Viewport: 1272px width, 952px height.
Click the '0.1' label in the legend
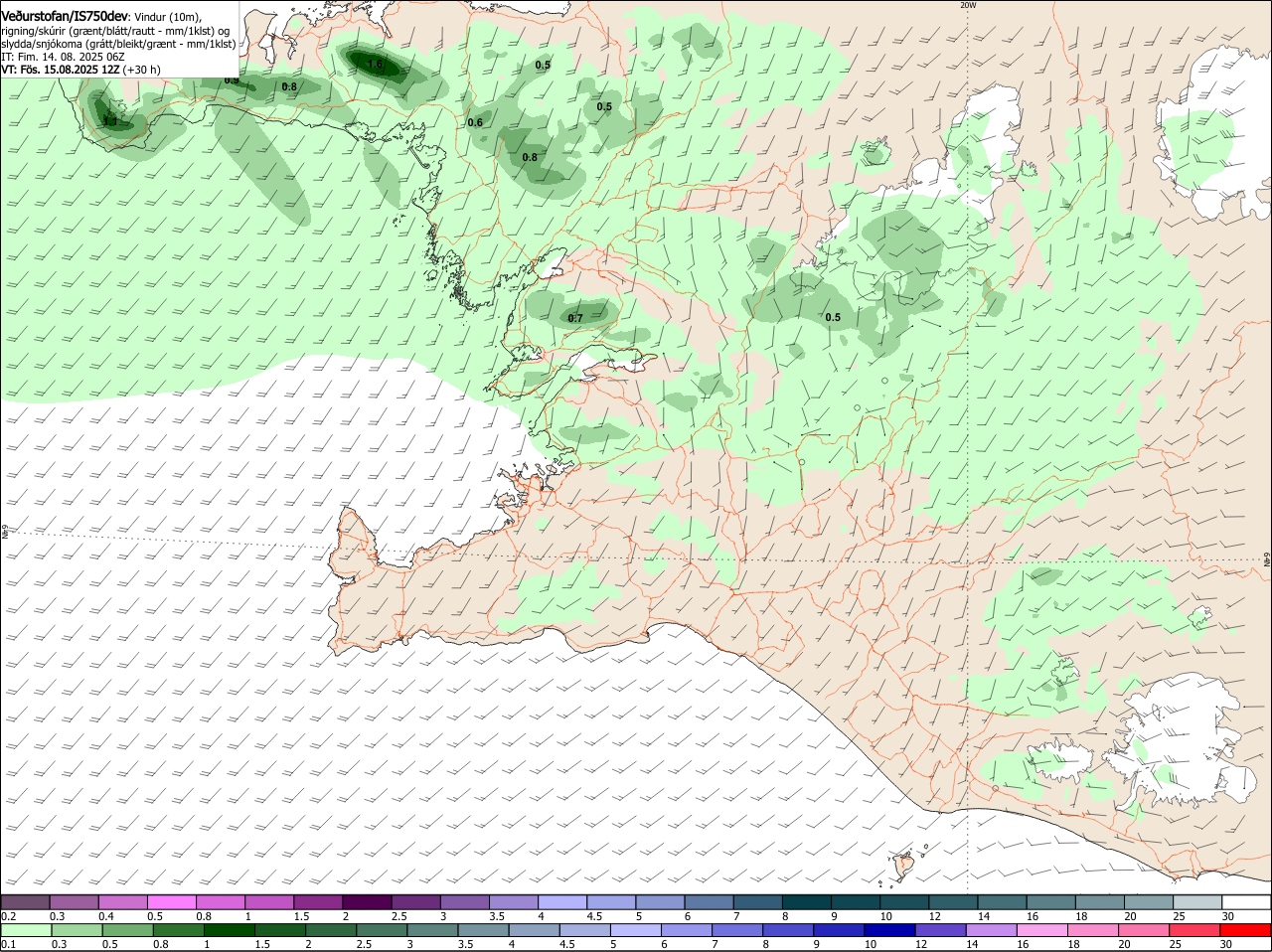8,944
